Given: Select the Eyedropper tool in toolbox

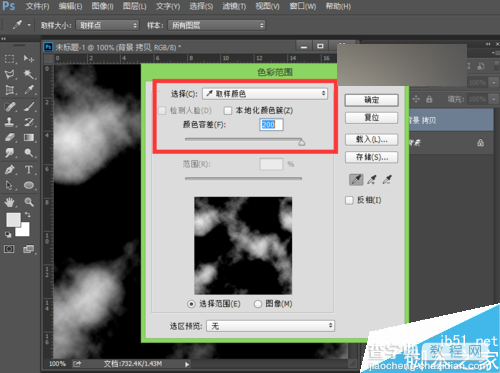Looking at the screenshot, I should (x=29, y=90).
